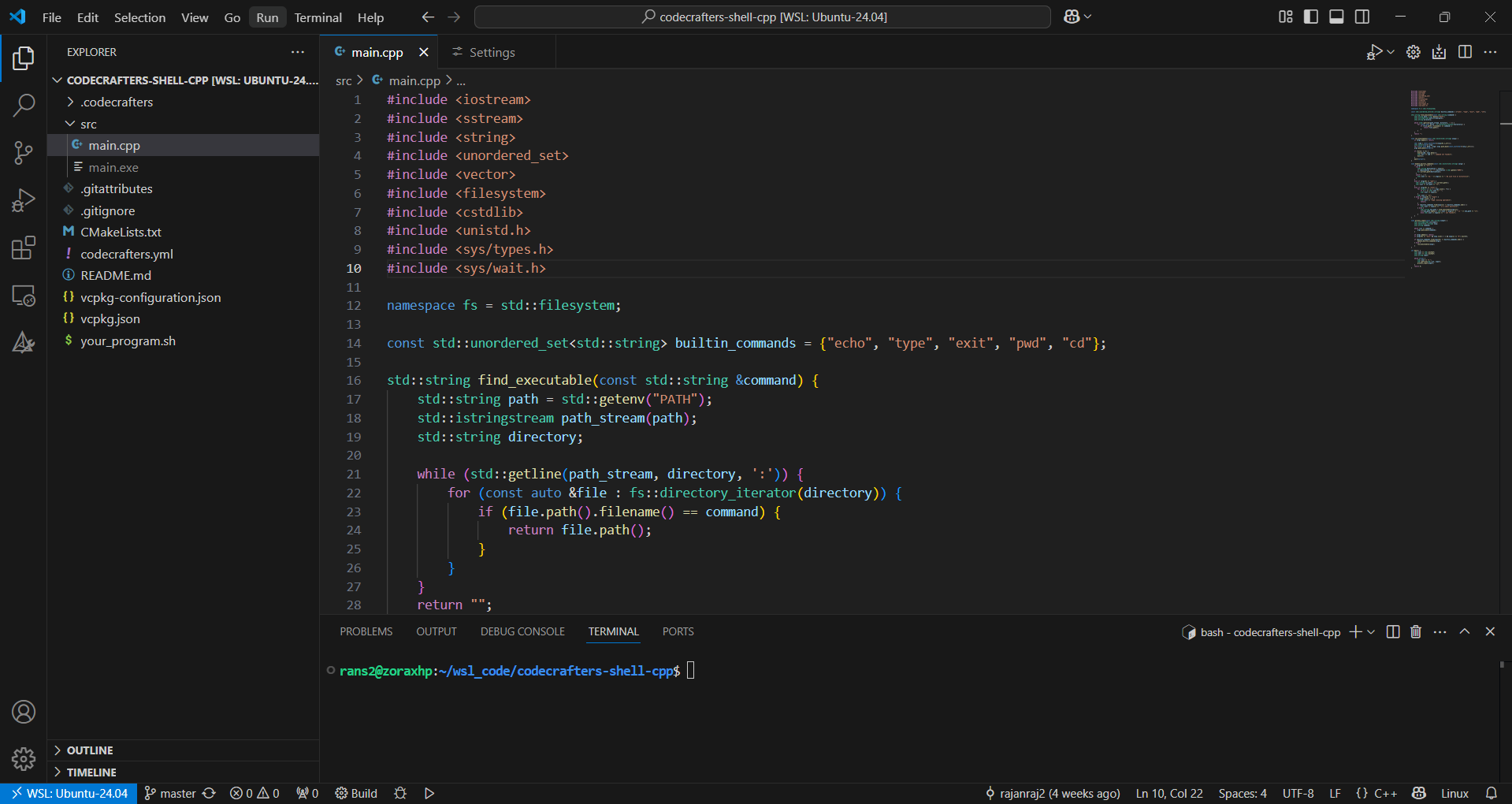Close the main.cpp editor tab
Image resolution: width=1512 pixels, height=804 pixels.
coord(424,52)
